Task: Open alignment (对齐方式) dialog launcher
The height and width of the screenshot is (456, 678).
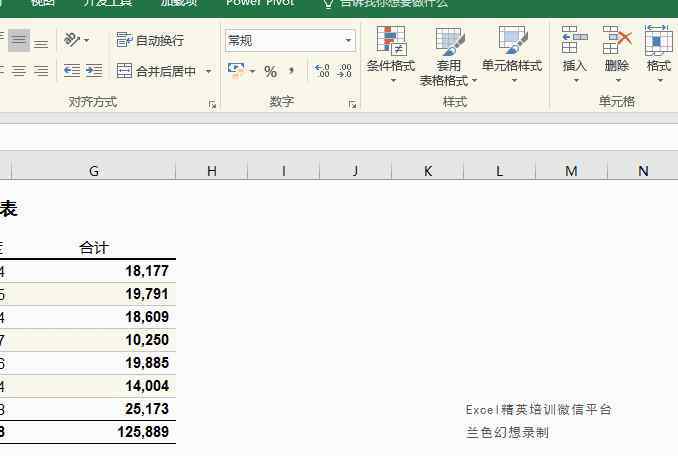Action: pos(212,104)
